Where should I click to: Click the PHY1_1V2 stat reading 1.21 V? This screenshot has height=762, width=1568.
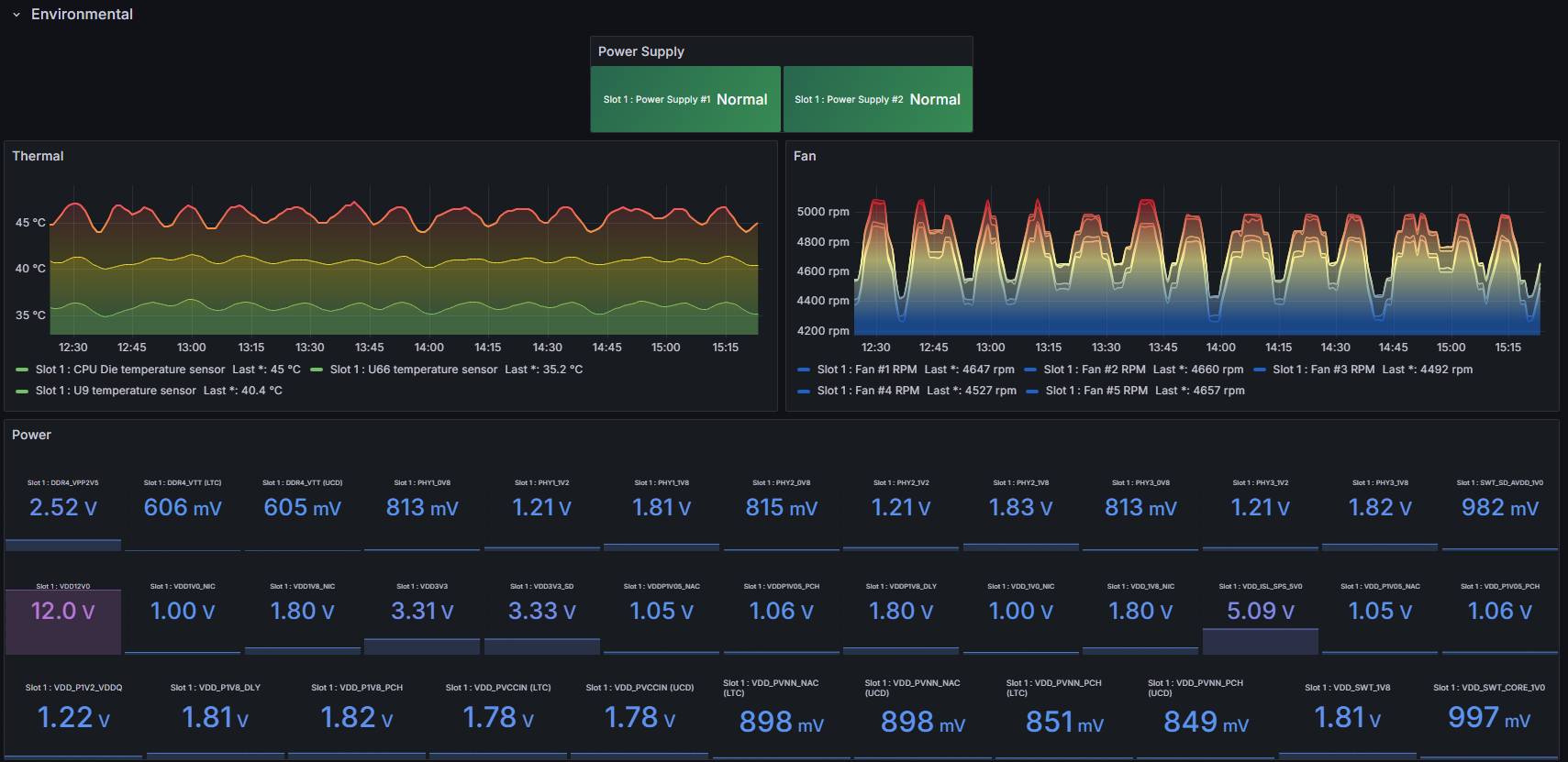pos(541,507)
